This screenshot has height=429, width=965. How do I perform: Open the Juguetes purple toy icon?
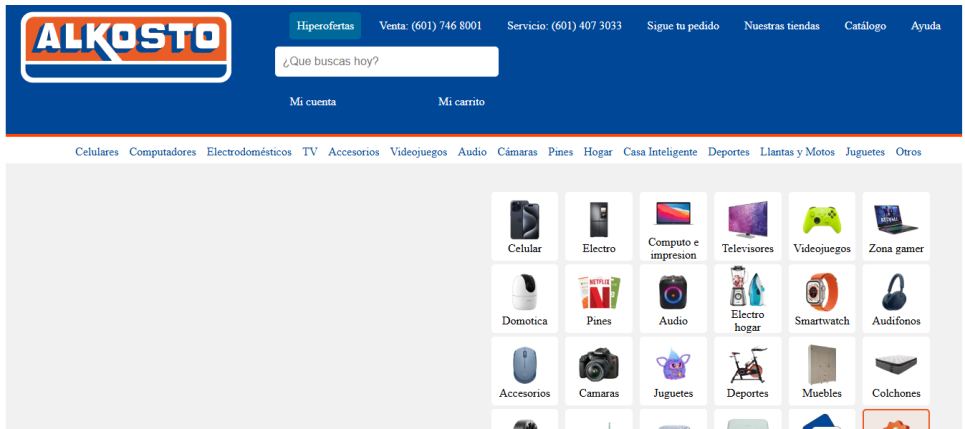[673, 364]
